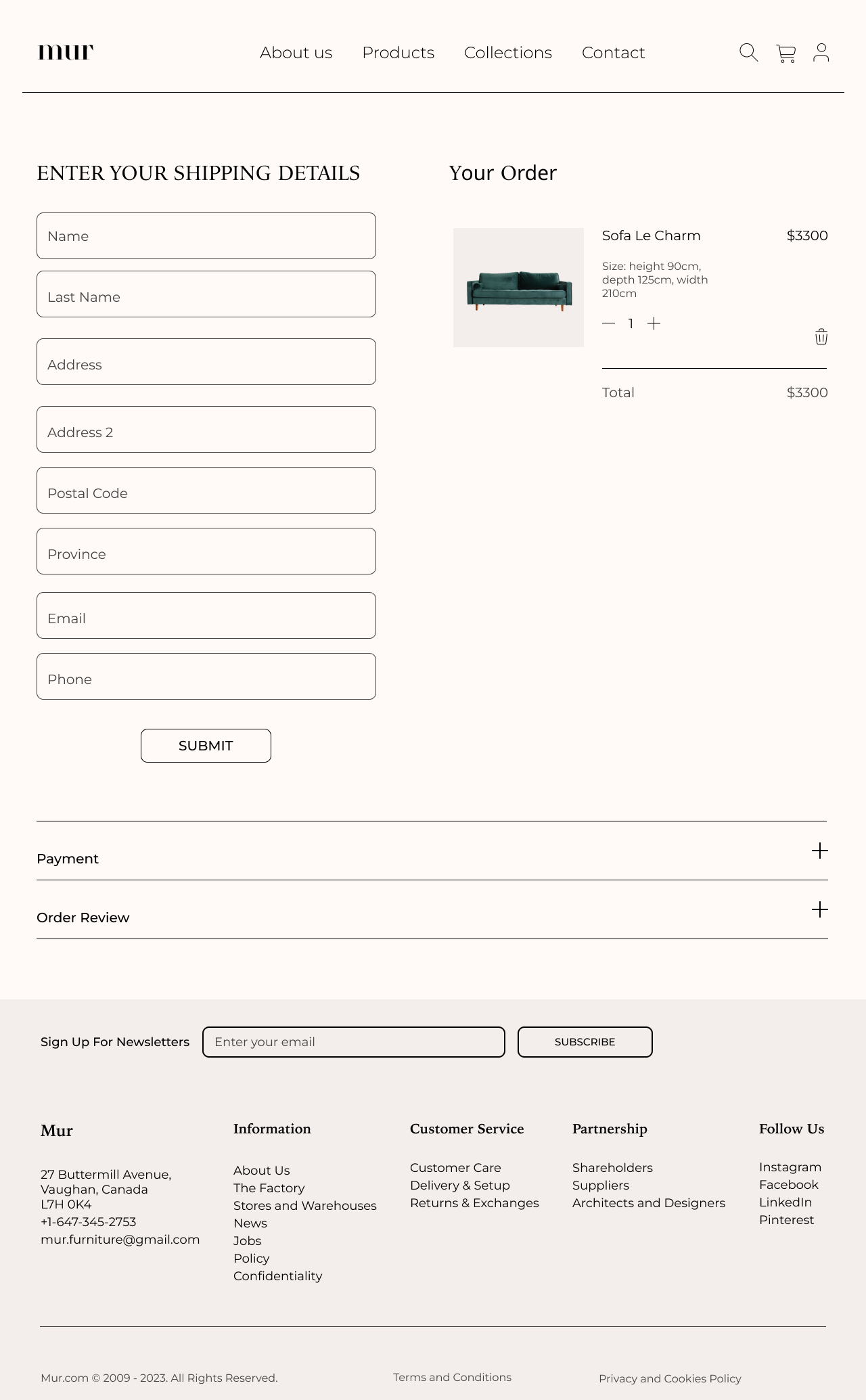Click the user account icon
The image size is (866, 1400).
pyautogui.click(x=821, y=53)
